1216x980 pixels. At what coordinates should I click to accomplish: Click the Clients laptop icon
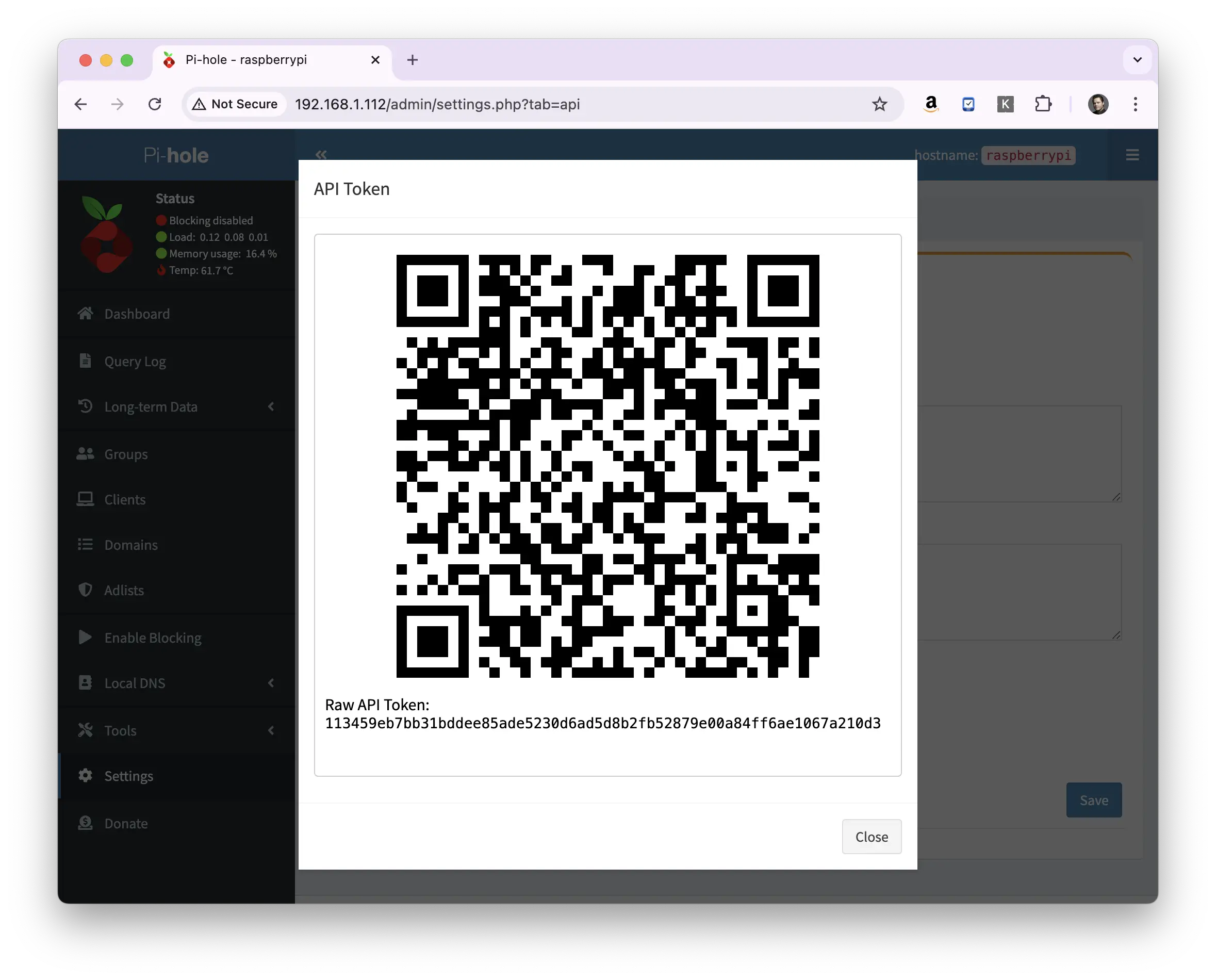(x=85, y=499)
